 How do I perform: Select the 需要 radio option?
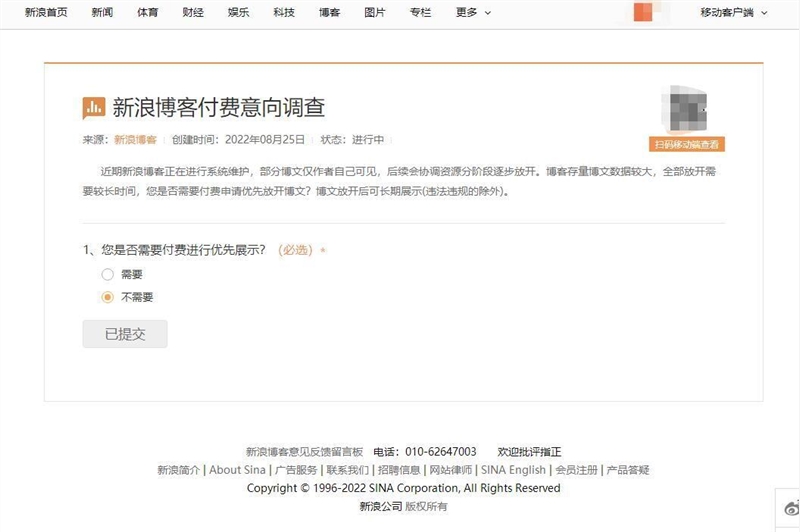pos(107,274)
